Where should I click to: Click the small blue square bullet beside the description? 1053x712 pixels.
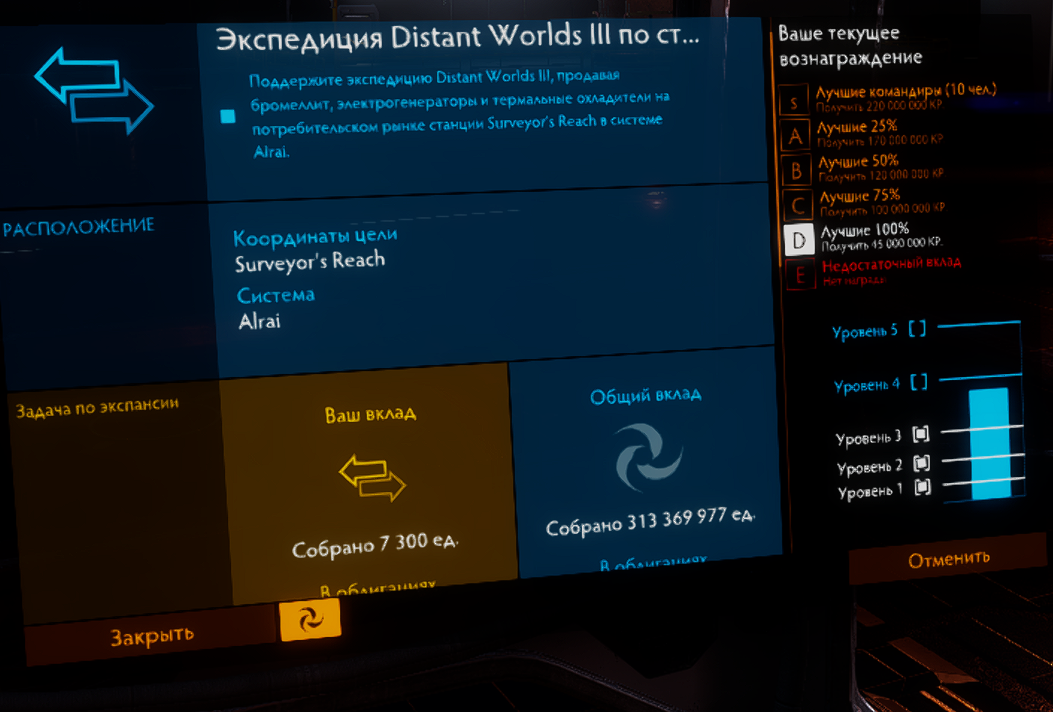click(x=228, y=116)
